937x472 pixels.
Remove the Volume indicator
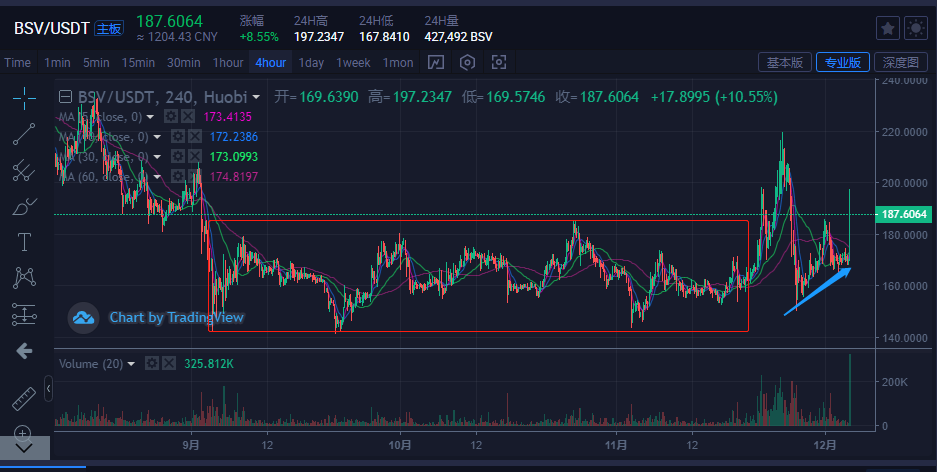click(169, 363)
